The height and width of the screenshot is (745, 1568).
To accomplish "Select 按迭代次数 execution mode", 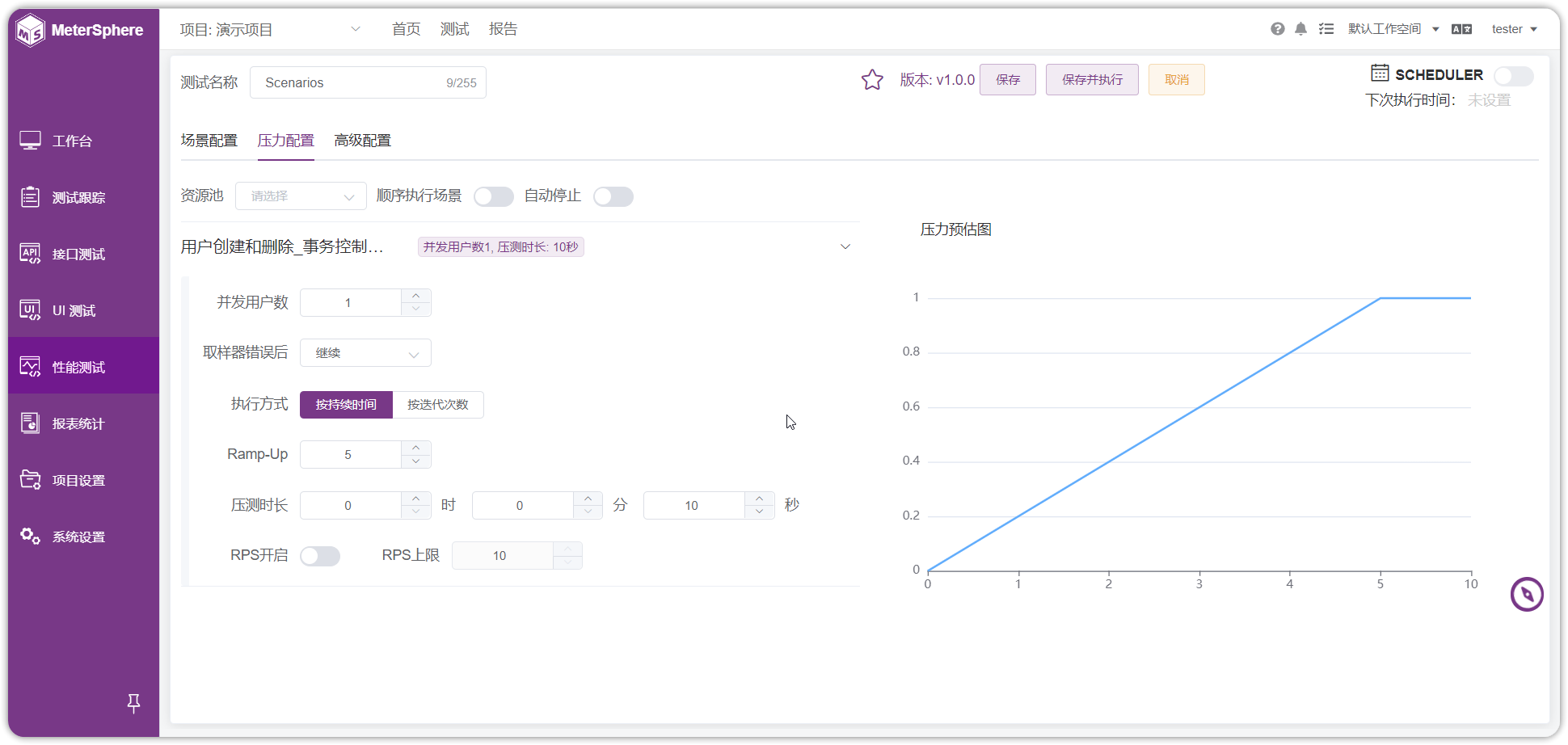I will point(438,405).
